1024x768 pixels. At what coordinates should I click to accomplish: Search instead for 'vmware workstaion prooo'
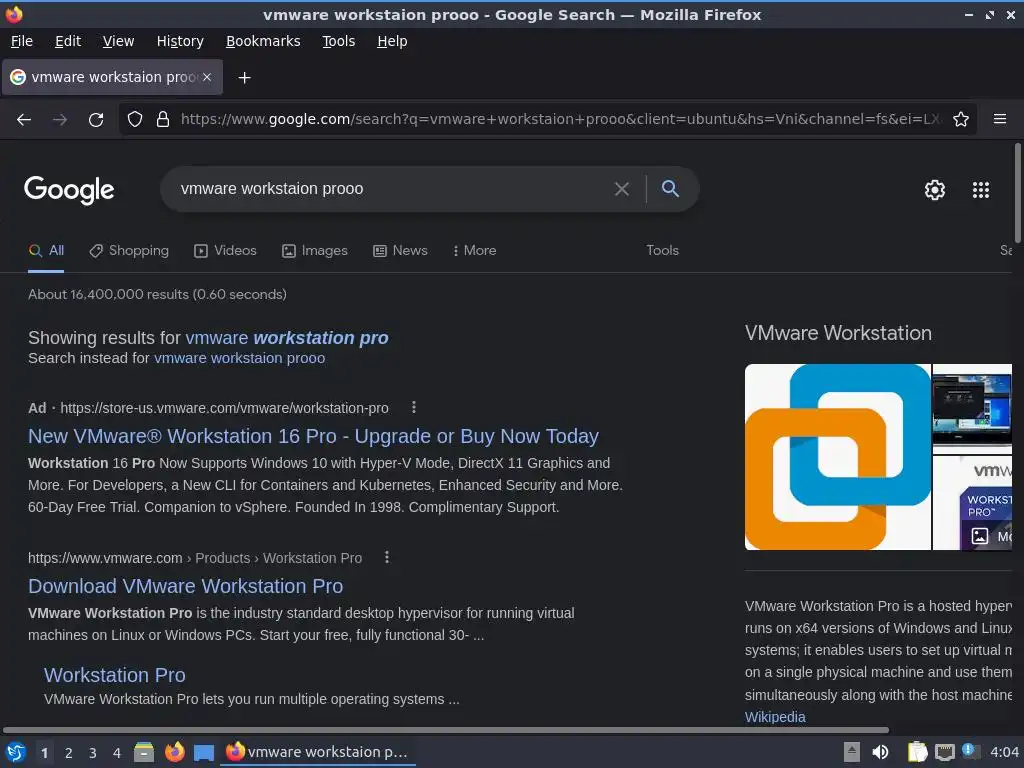(x=239, y=359)
